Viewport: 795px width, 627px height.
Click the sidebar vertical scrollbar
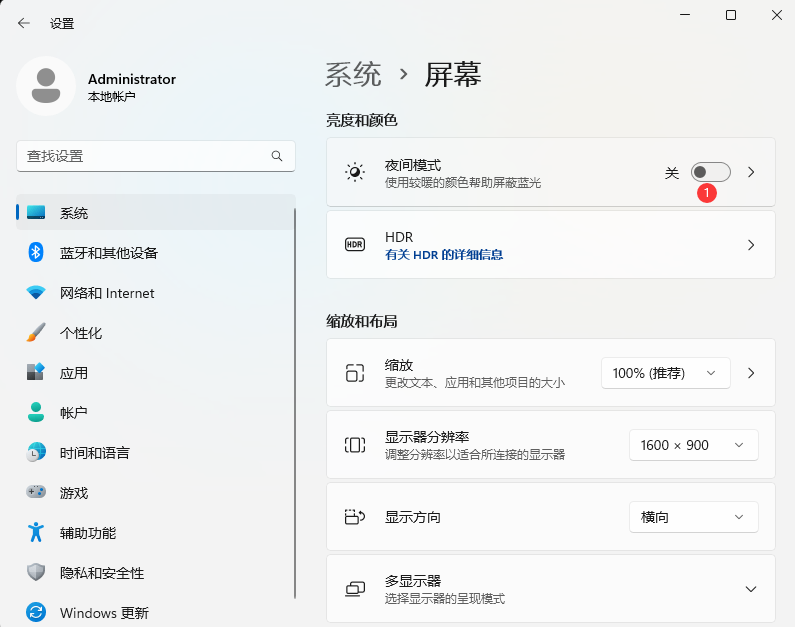pos(295,403)
